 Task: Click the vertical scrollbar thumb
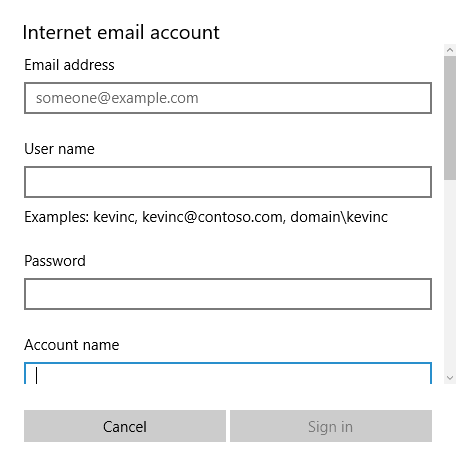pos(450,118)
